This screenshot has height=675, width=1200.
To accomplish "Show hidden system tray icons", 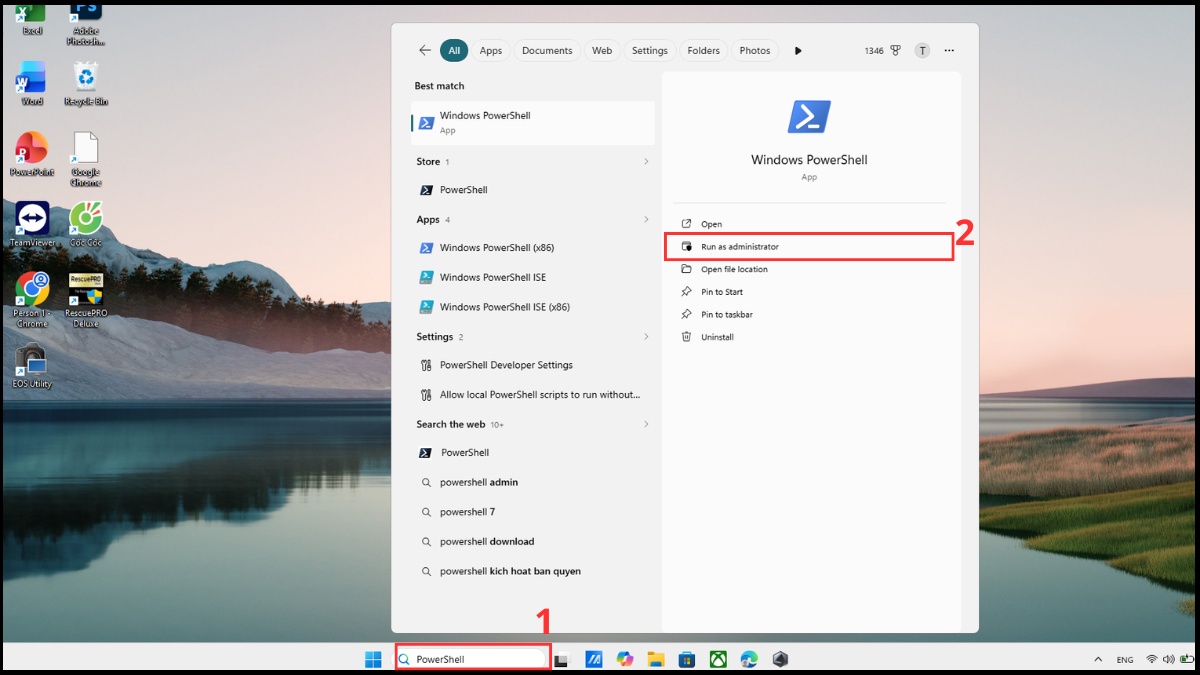I will [x=1098, y=660].
